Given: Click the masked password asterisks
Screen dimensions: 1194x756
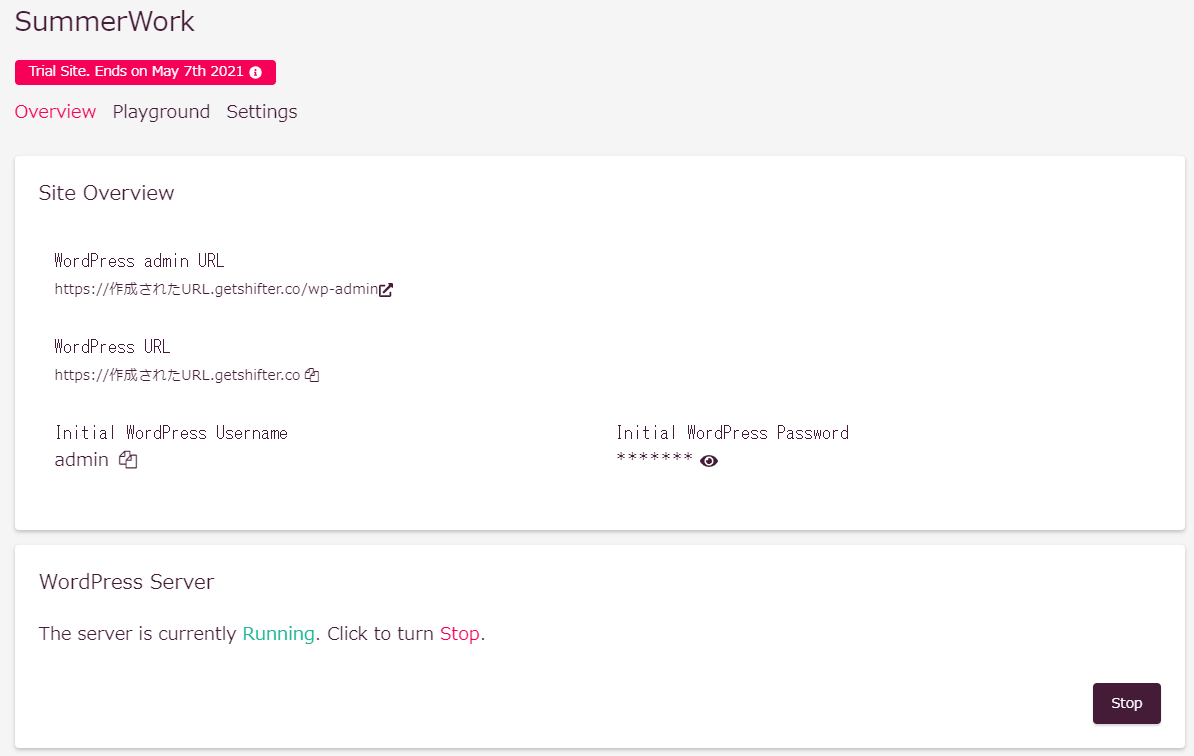Looking at the screenshot, I should click(x=655, y=458).
